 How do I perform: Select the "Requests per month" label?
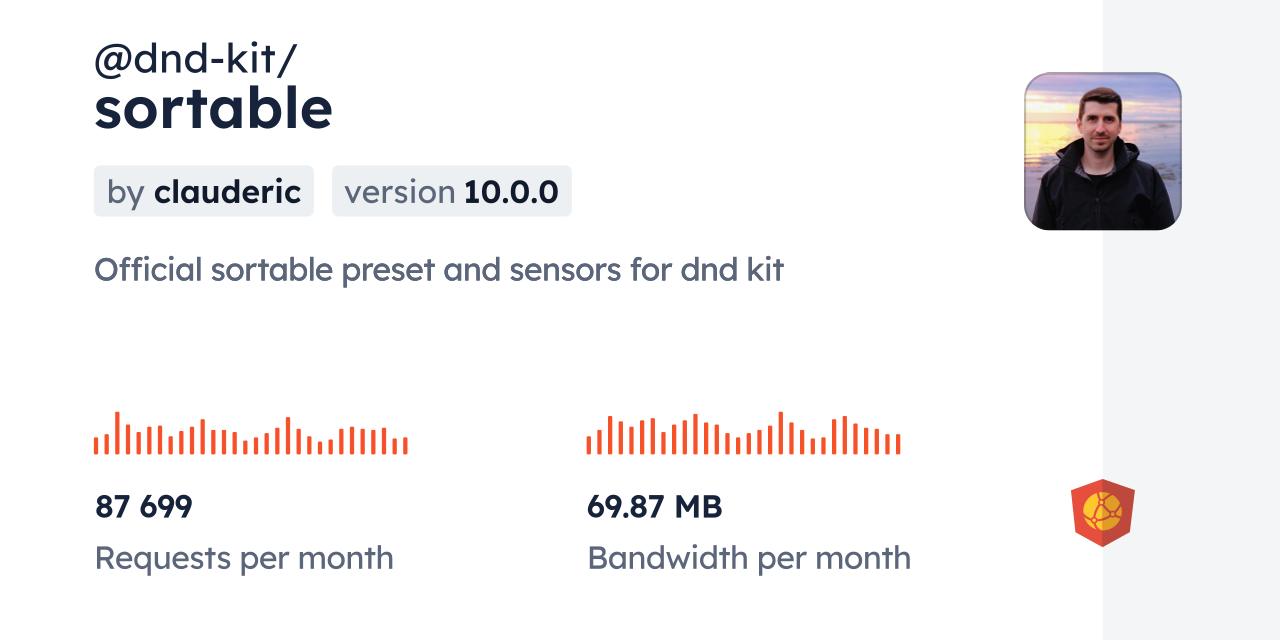click(x=243, y=558)
